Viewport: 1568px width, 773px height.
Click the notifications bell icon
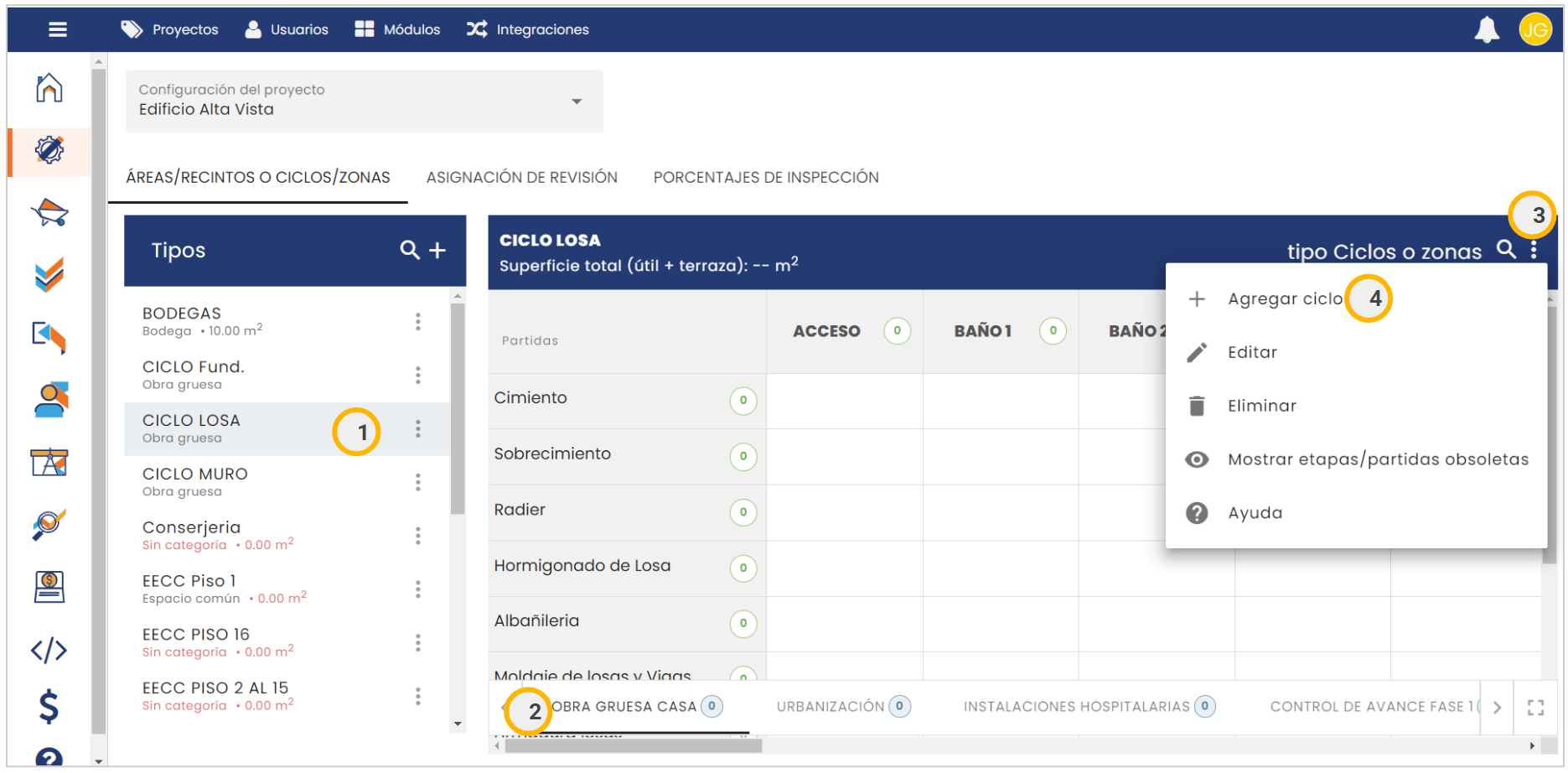point(1486,30)
